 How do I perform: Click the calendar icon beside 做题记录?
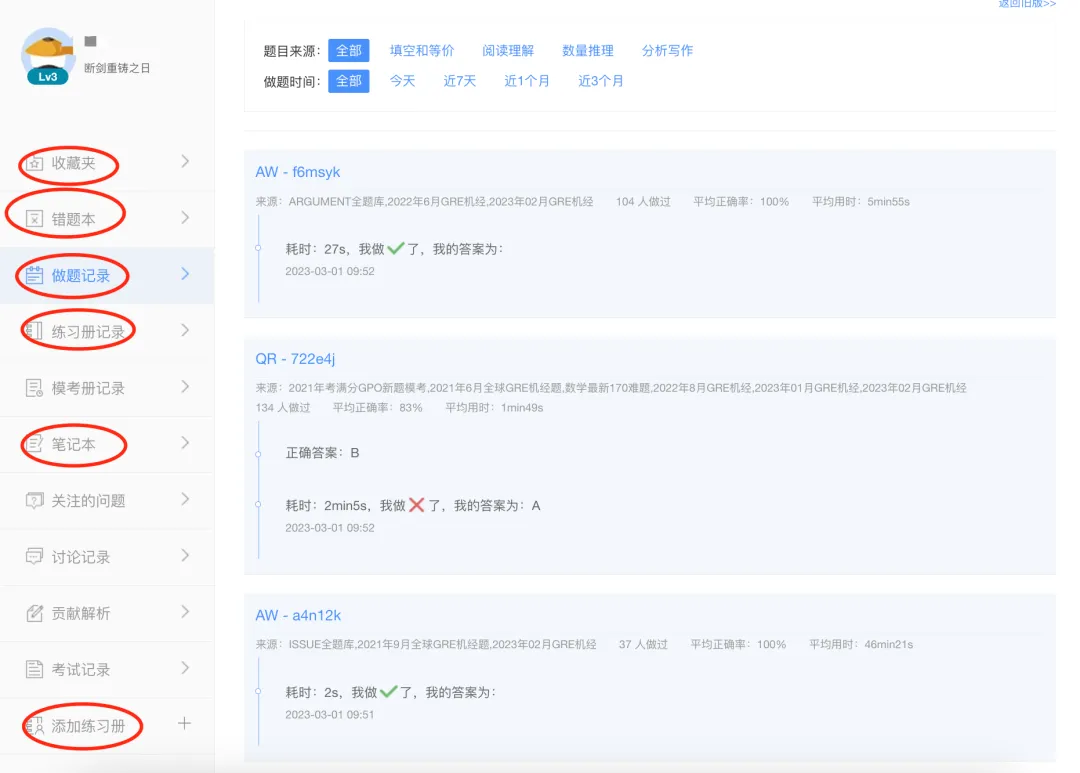(x=35, y=275)
